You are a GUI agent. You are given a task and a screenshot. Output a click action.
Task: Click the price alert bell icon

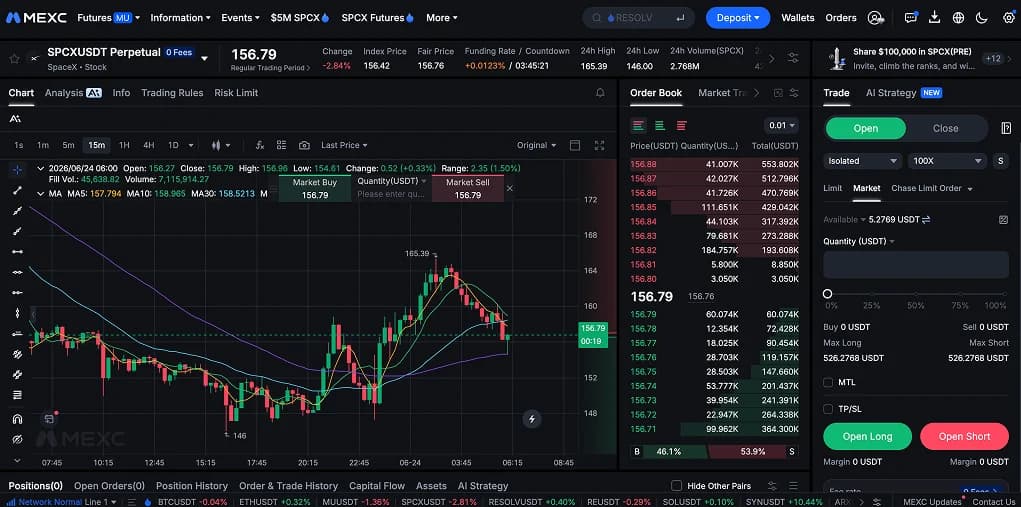pos(600,93)
